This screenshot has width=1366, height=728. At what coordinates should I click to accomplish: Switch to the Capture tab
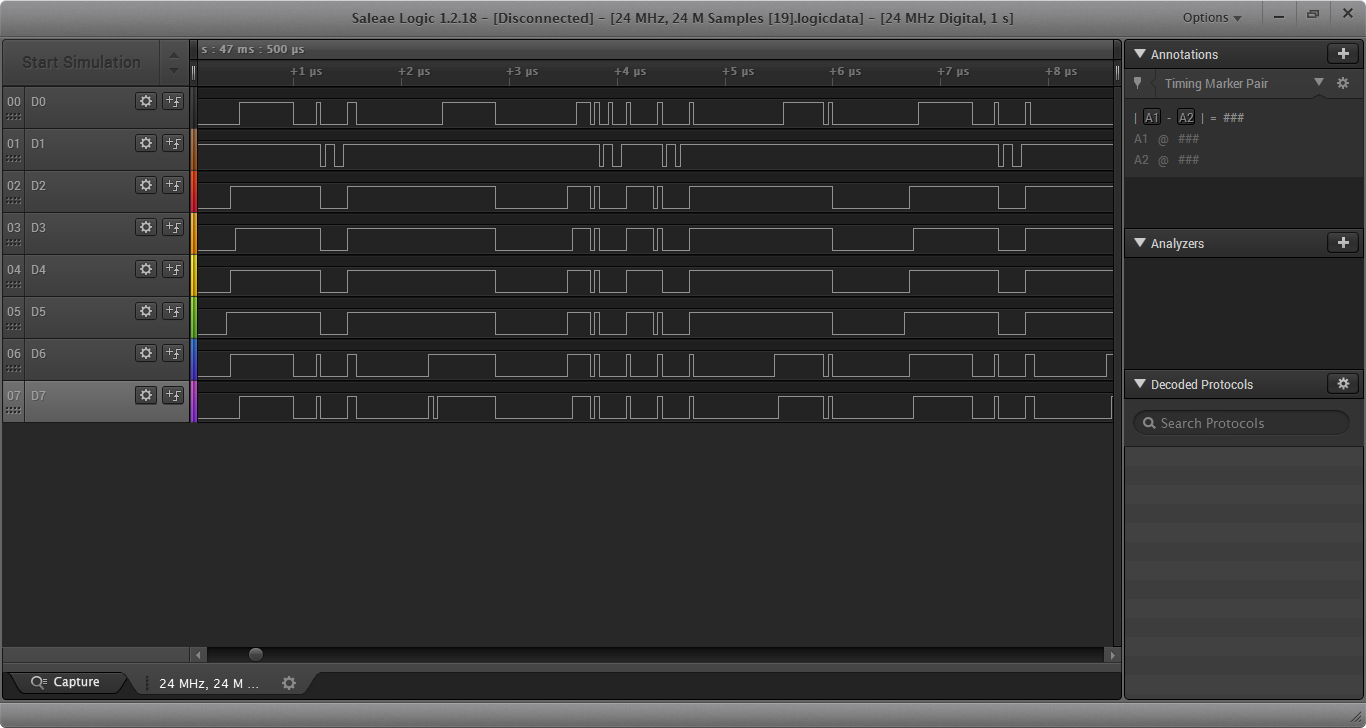[67, 682]
